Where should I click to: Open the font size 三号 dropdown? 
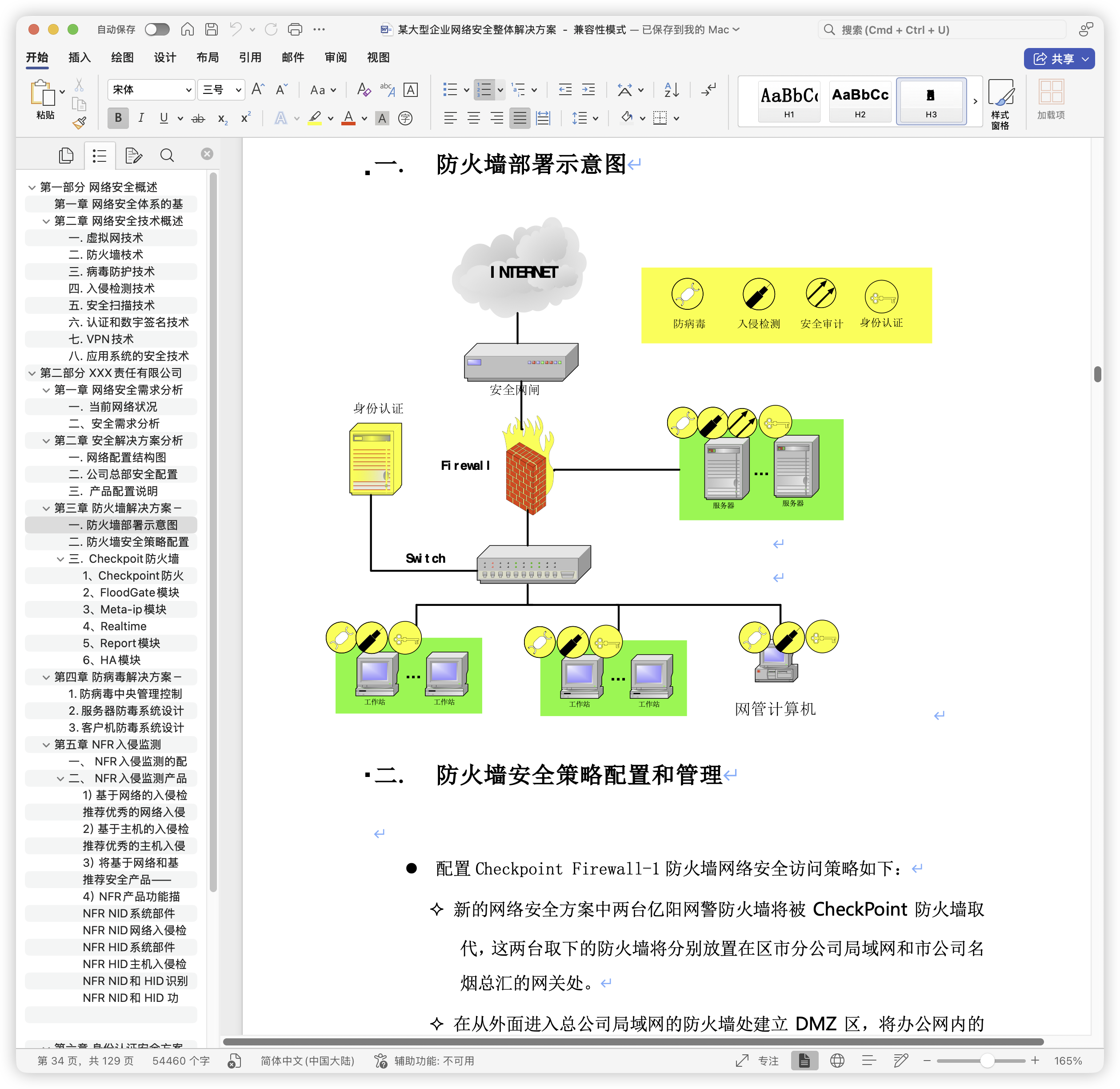coord(221,90)
